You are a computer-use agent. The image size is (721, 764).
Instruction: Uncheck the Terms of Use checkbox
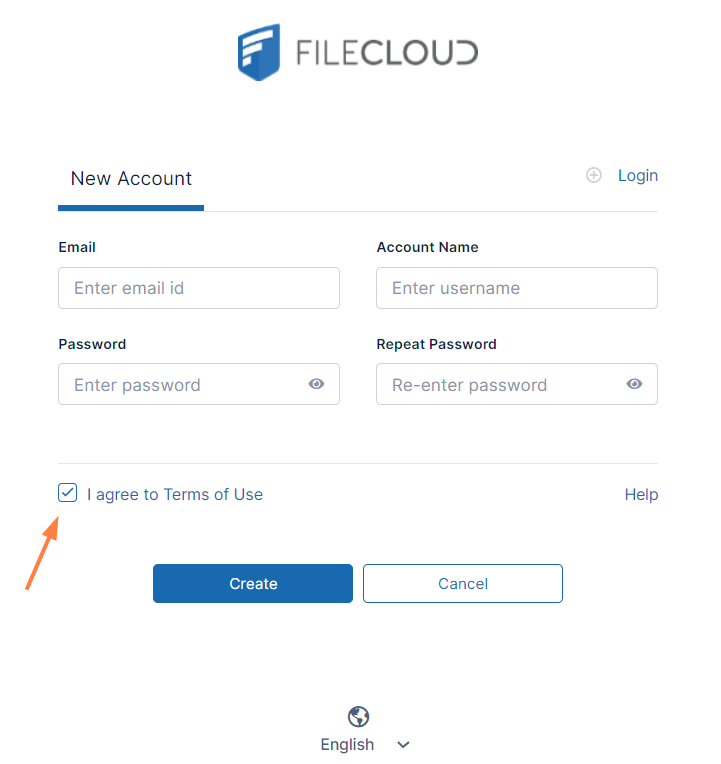[67, 492]
